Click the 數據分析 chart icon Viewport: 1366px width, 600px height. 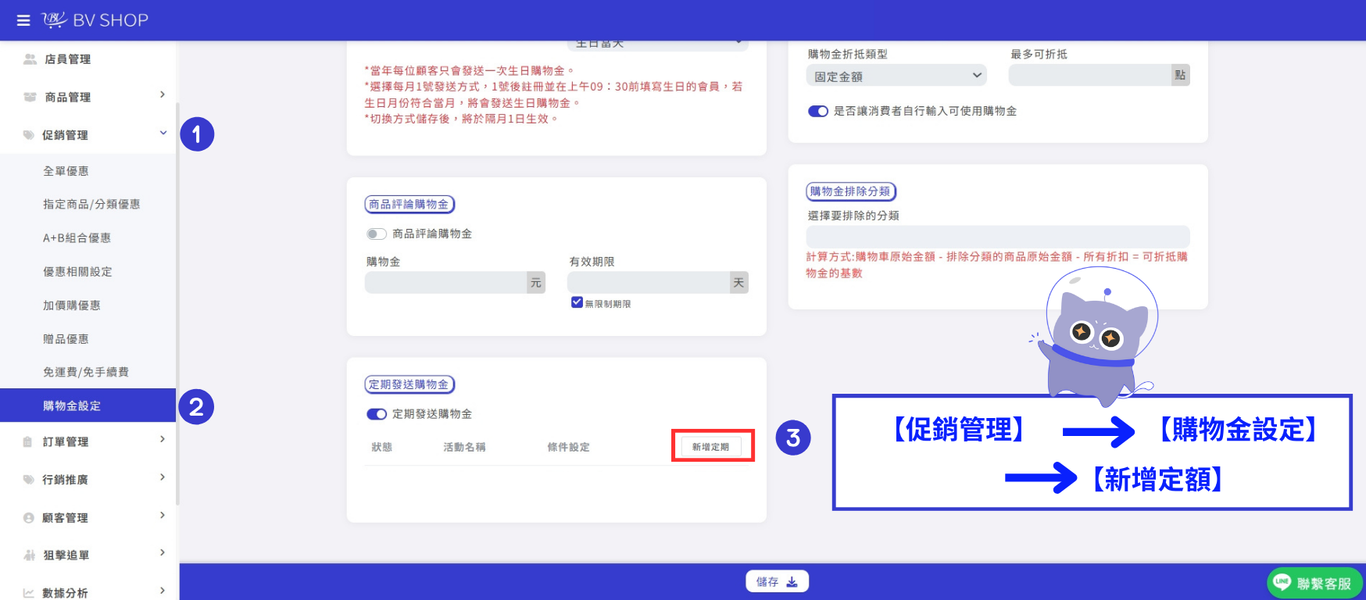coord(28,593)
